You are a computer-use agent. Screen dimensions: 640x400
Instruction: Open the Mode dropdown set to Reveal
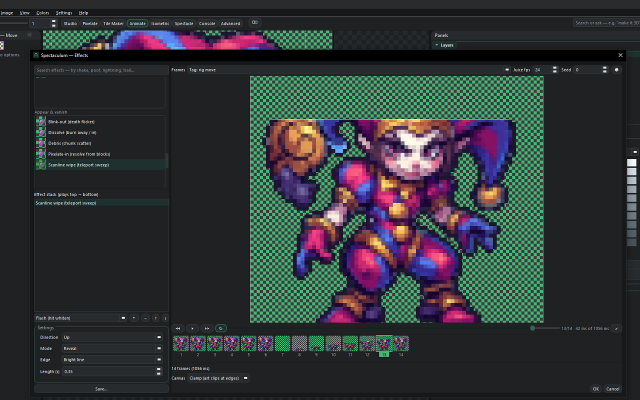[x=112, y=349]
